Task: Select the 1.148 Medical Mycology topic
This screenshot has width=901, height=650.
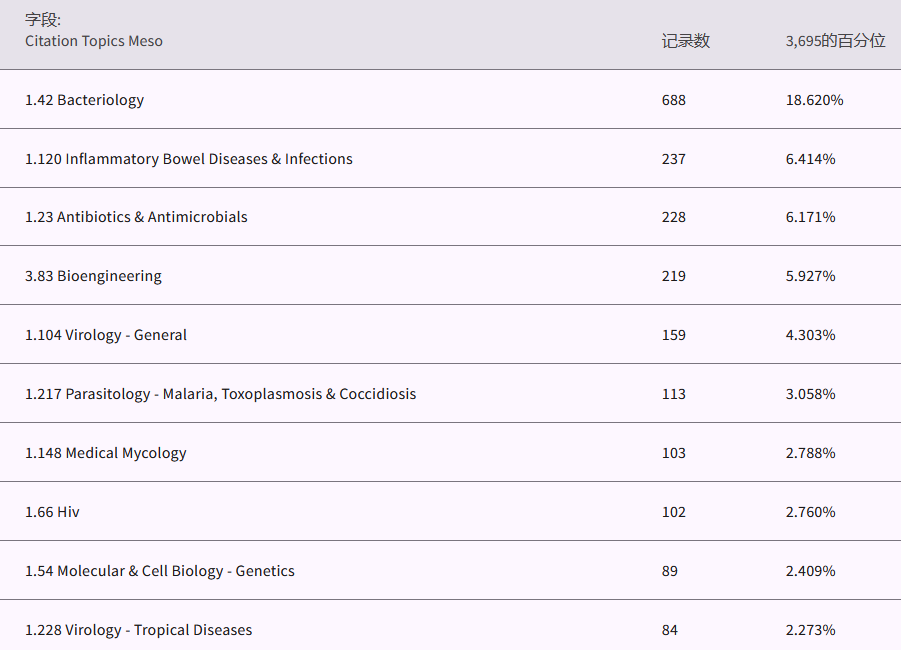Action: point(106,453)
